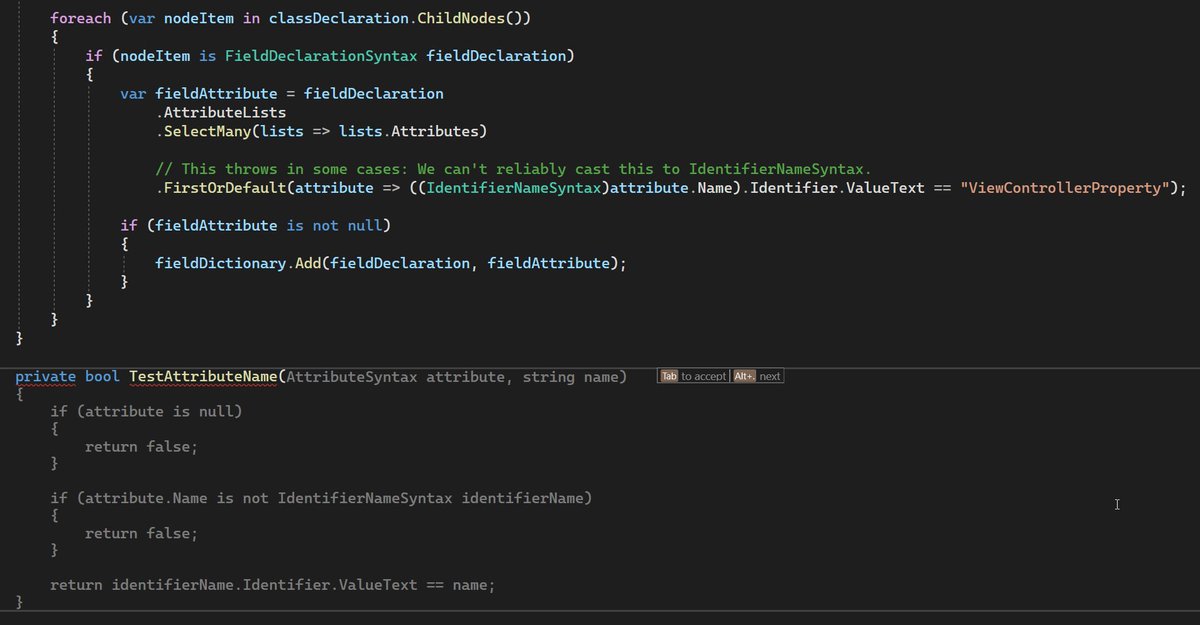Viewport: 1200px width, 625px height.
Task: Click 'return false;' under the IdentifierNameSyntax check
Action: click(141, 533)
